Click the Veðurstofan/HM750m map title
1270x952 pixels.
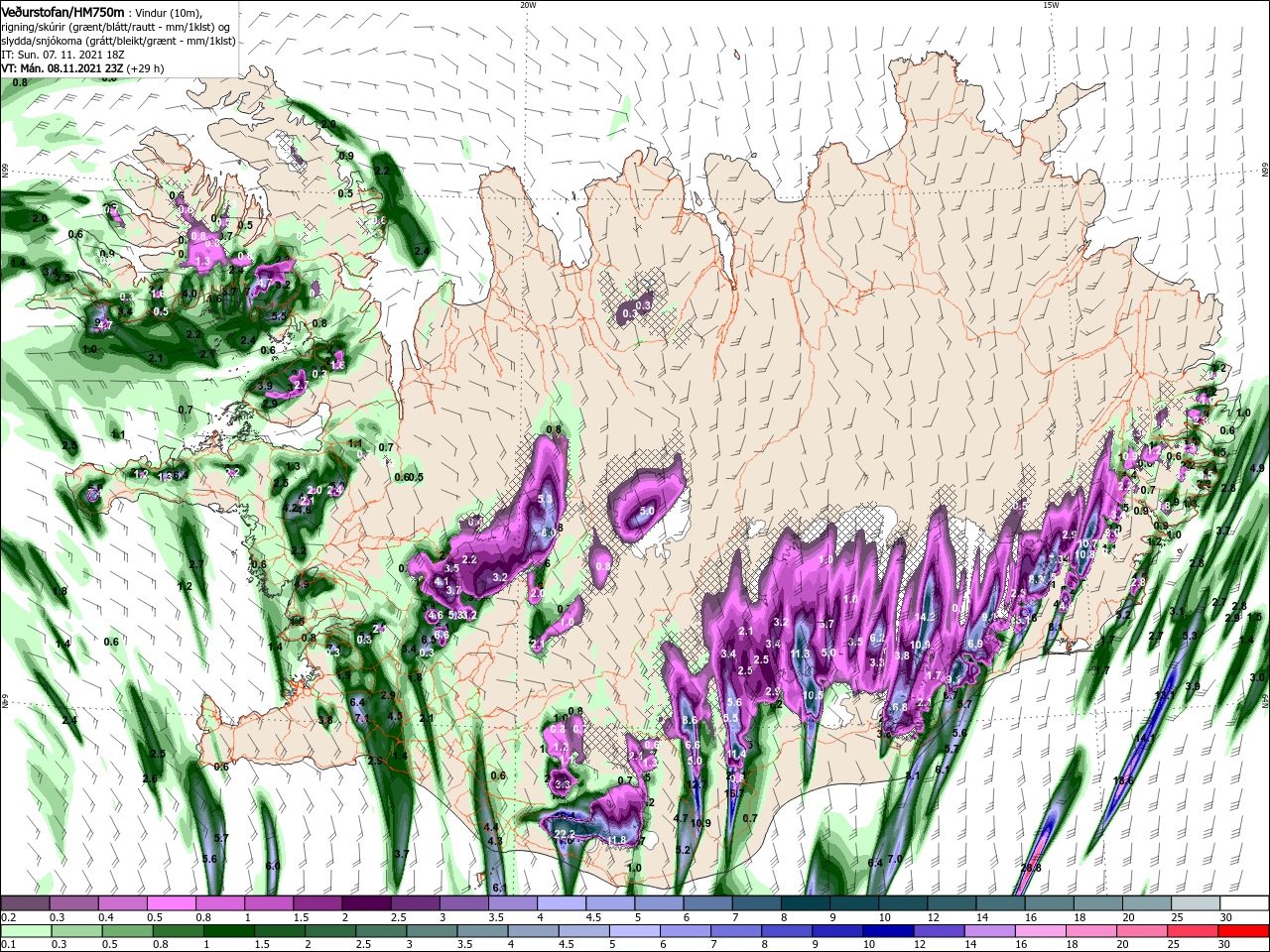[63, 12]
